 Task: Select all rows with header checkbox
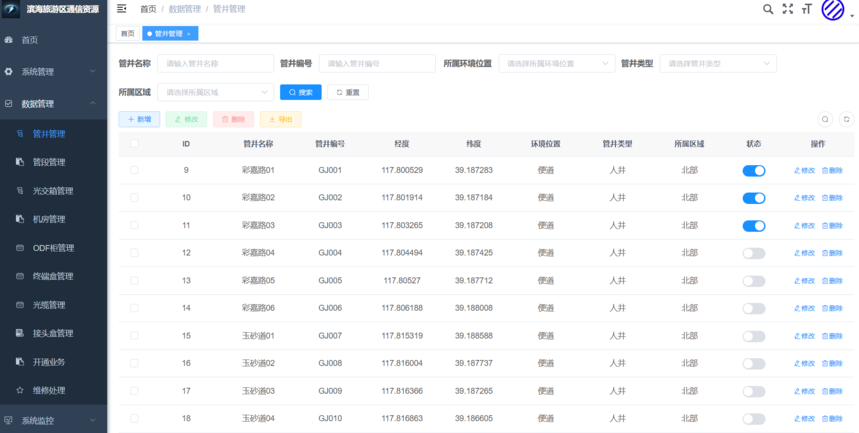134,144
